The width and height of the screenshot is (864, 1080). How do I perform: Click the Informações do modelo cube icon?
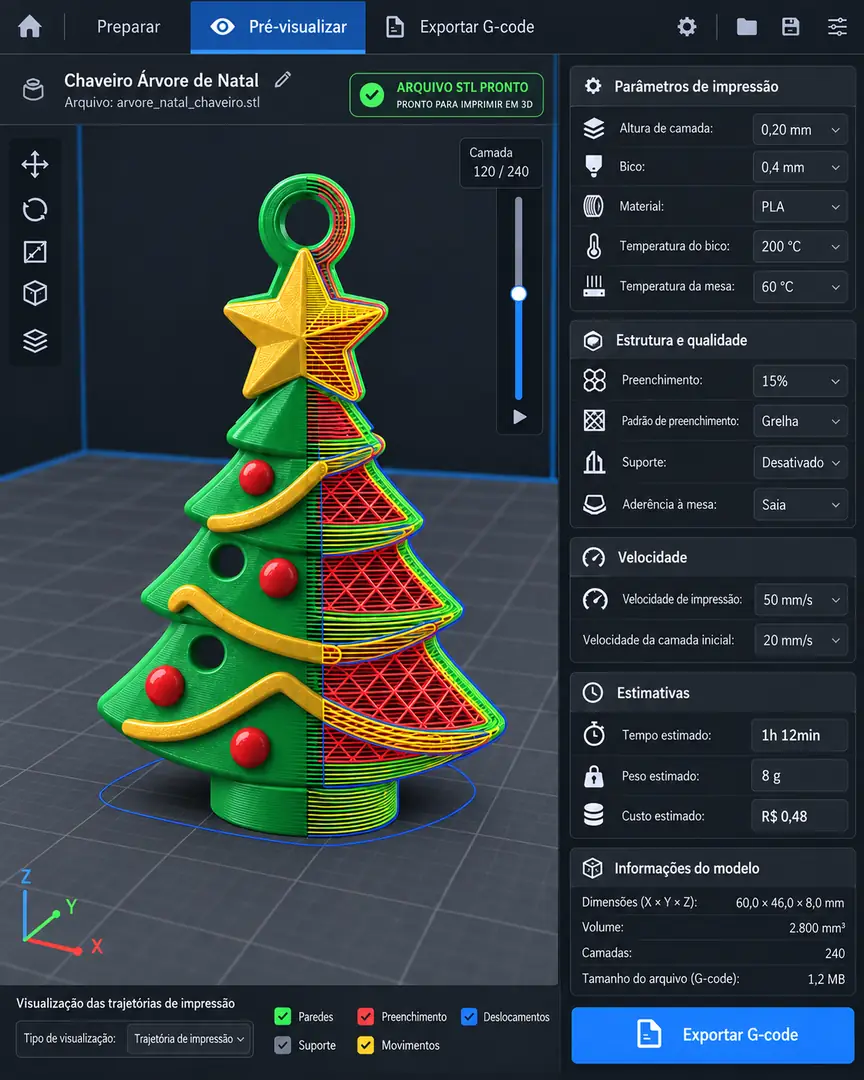593,868
